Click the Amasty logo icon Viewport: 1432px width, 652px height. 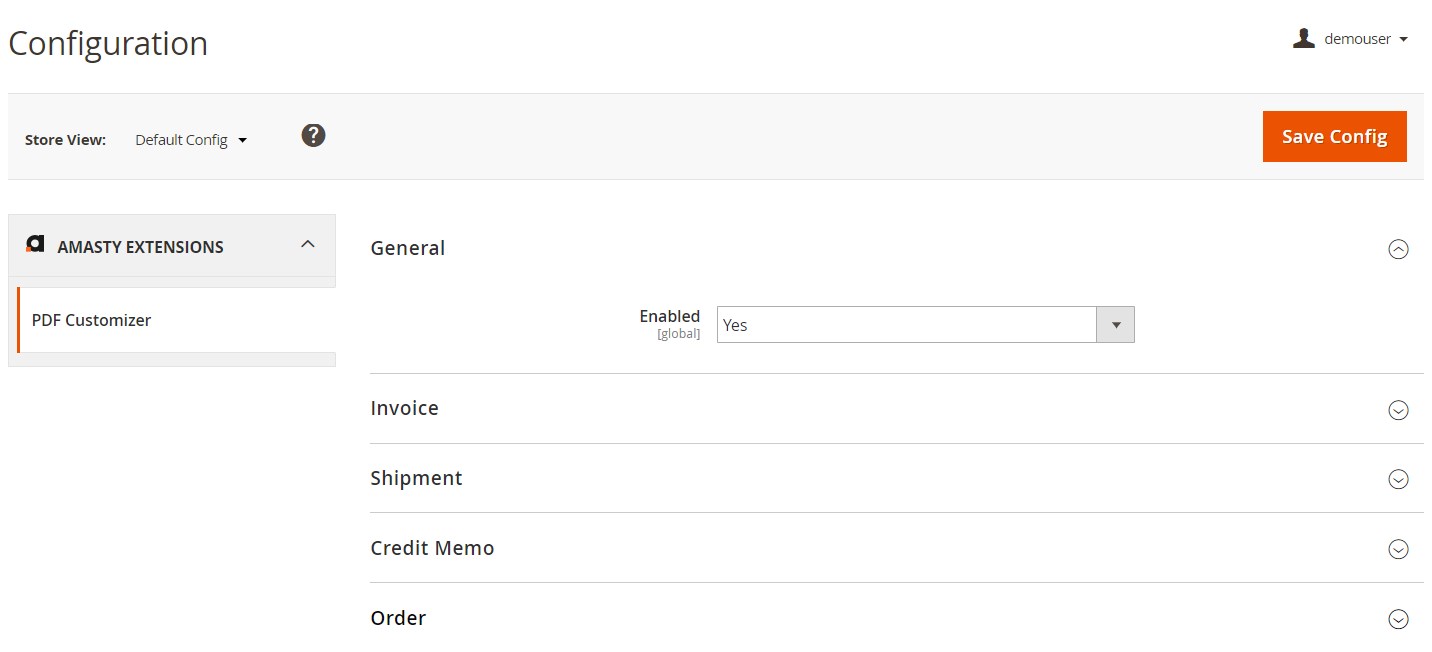(x=35, y=245)
